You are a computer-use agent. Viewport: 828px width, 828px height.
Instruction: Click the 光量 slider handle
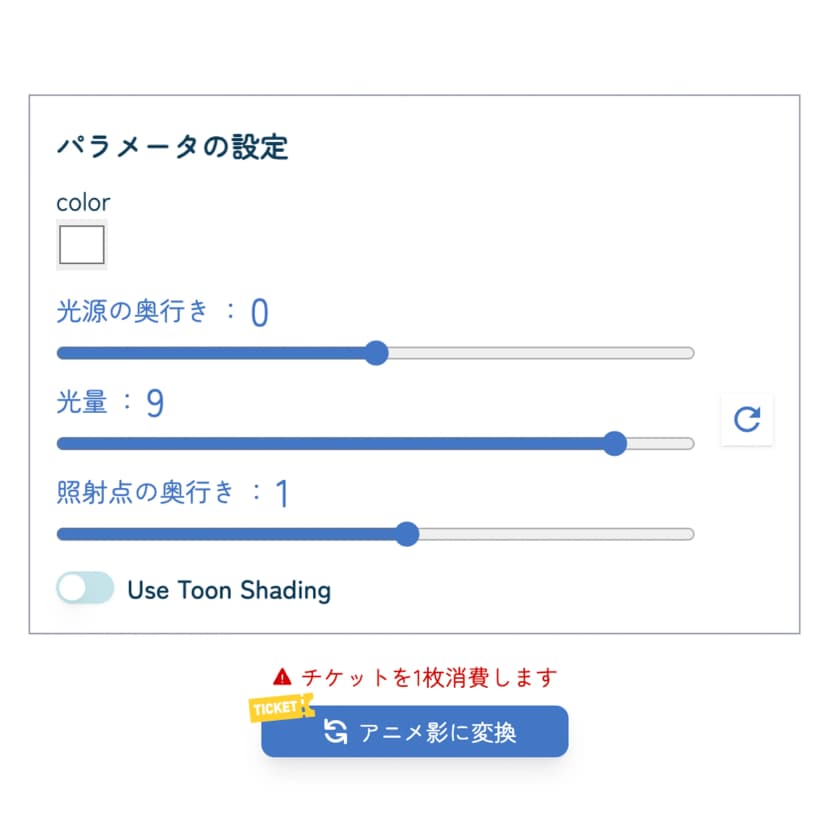tap(615, 444)
